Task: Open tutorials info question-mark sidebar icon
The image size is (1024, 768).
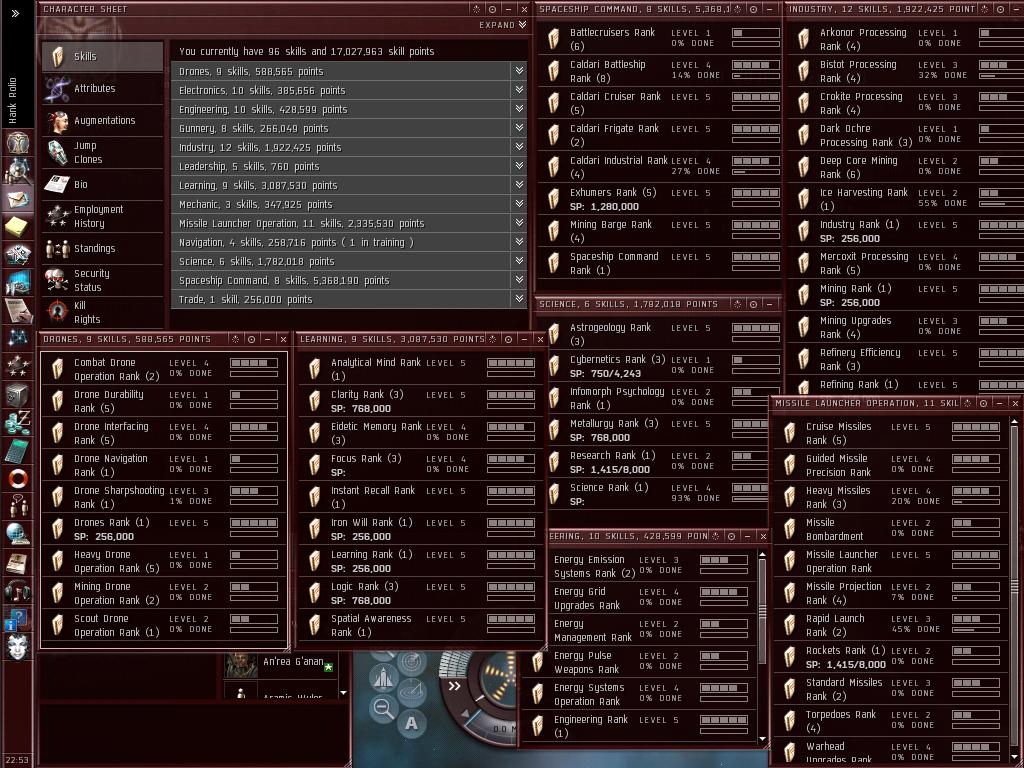Action: tap(17, 619)
